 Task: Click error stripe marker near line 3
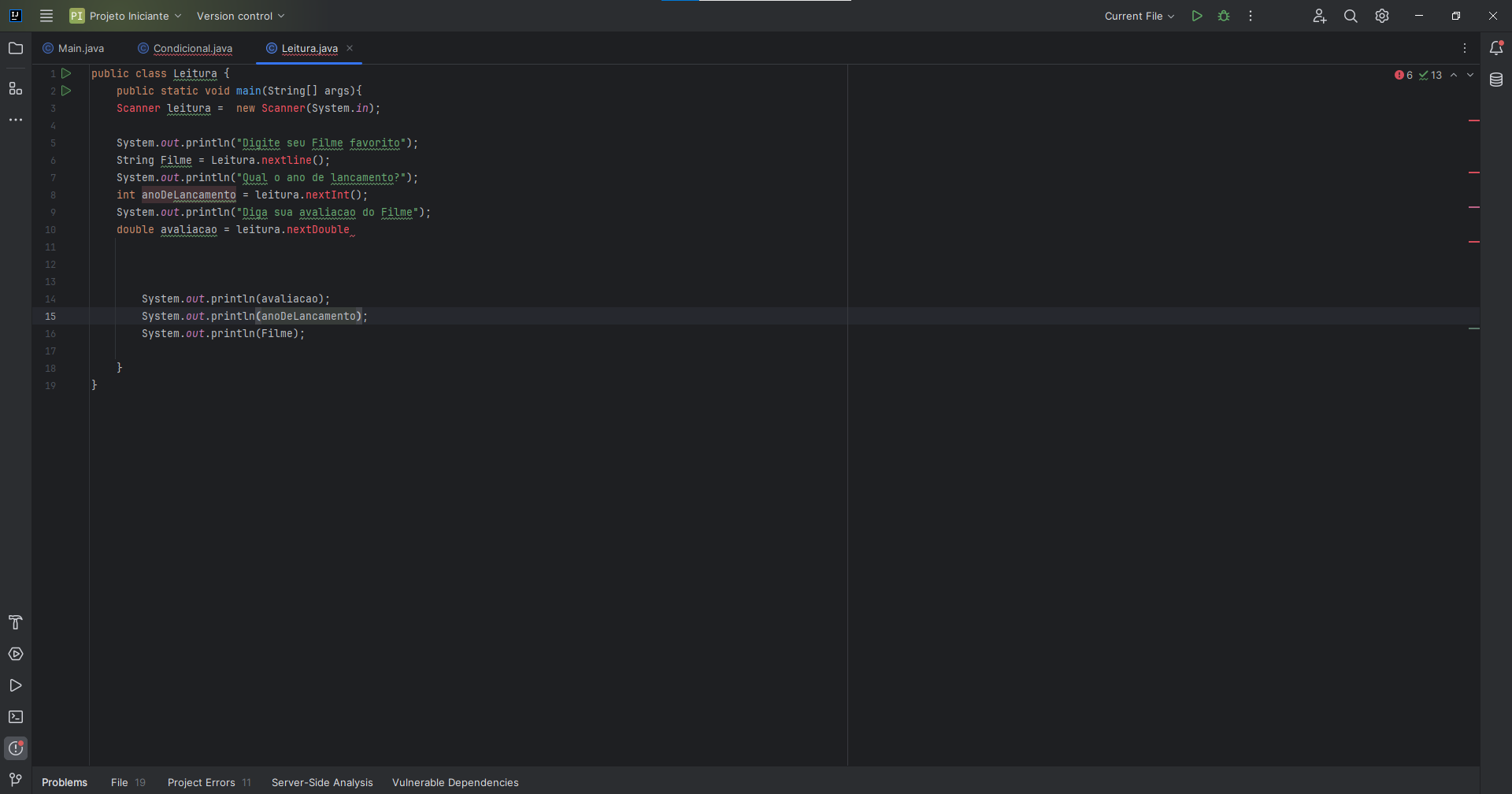(x=1474, y=121)
